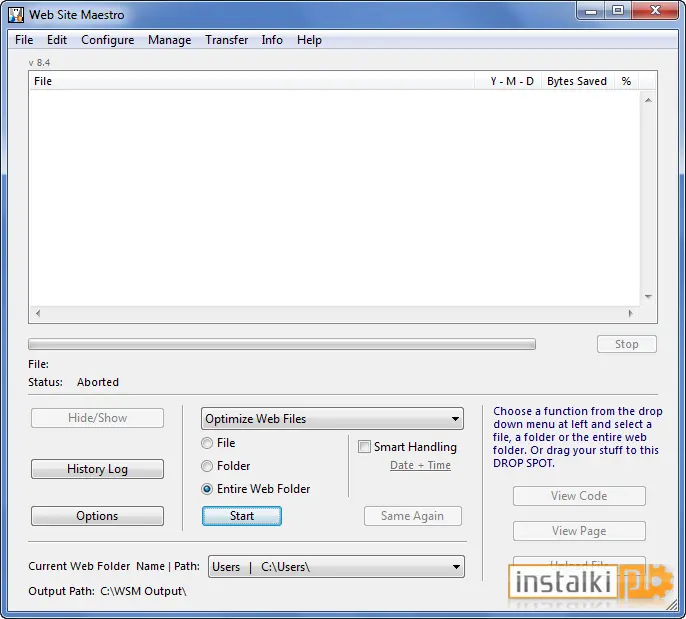Click the Bytes Saved column header
The image size is (686, 619).
coord(577,81)
